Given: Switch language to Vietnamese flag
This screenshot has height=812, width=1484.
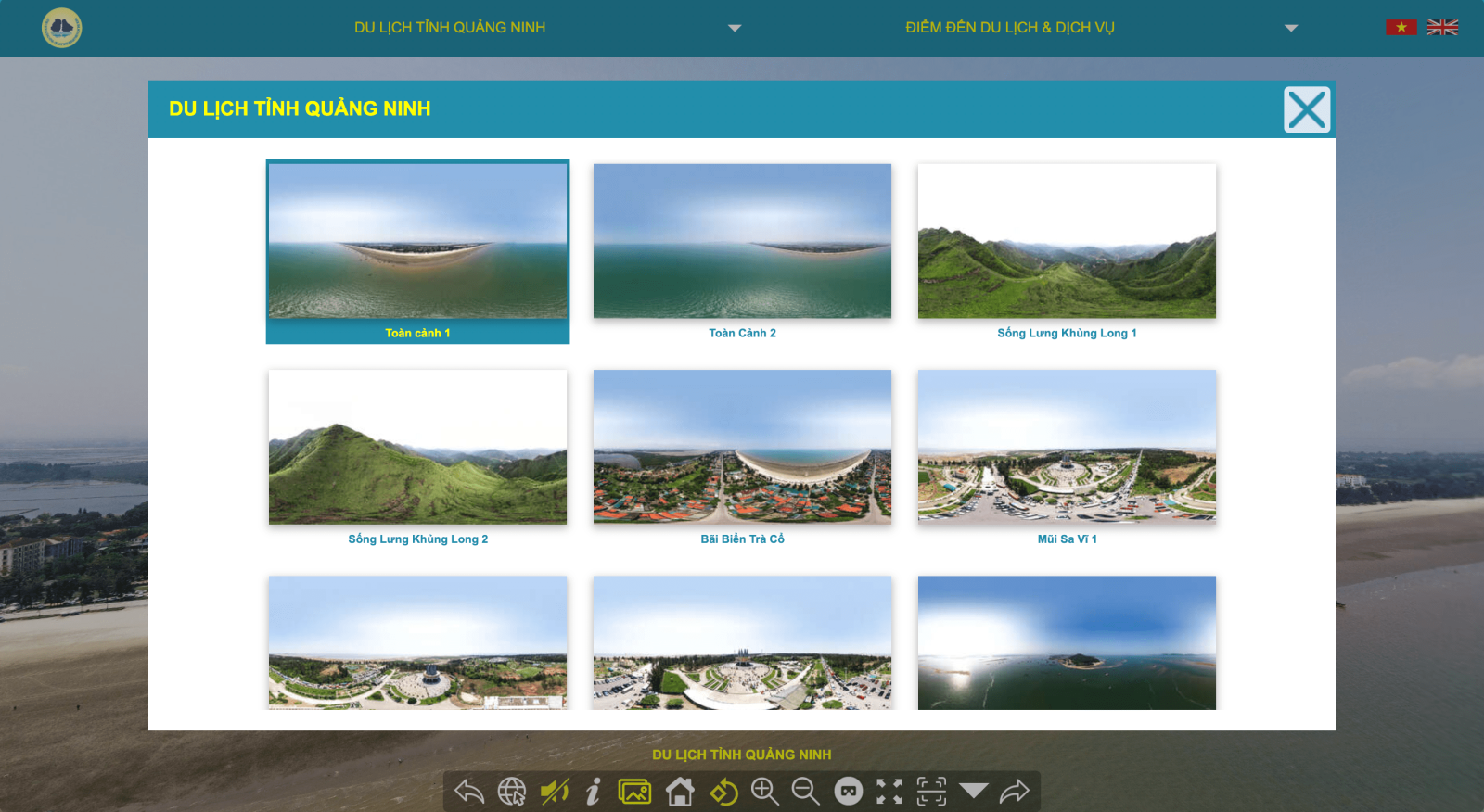Looking at the screenshot, I should [x=1401, y=27].
